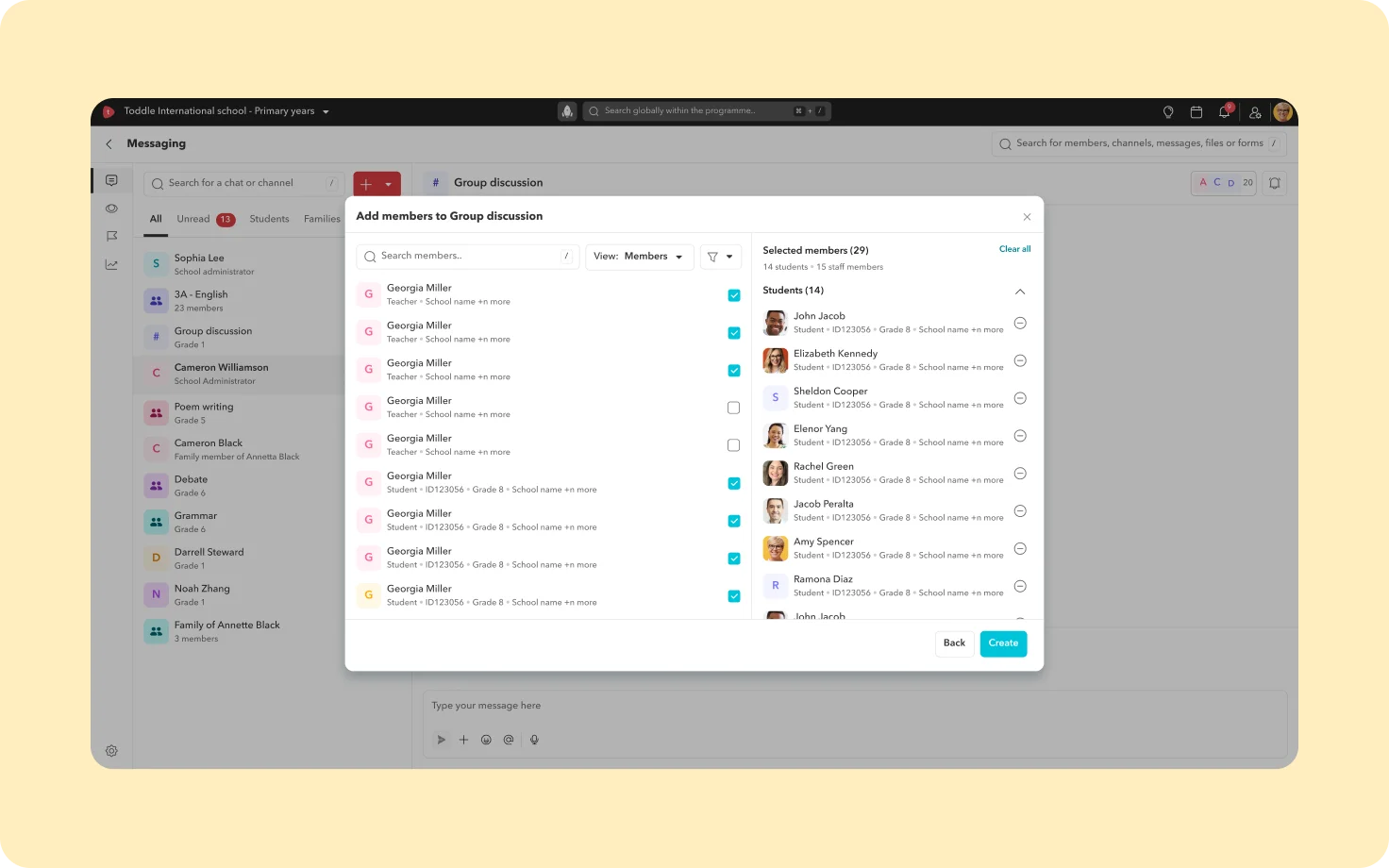1389x868 pixels.
Task: Uncheck the first Georgia Miller teacher checkbox
Action: click(733, 295)
